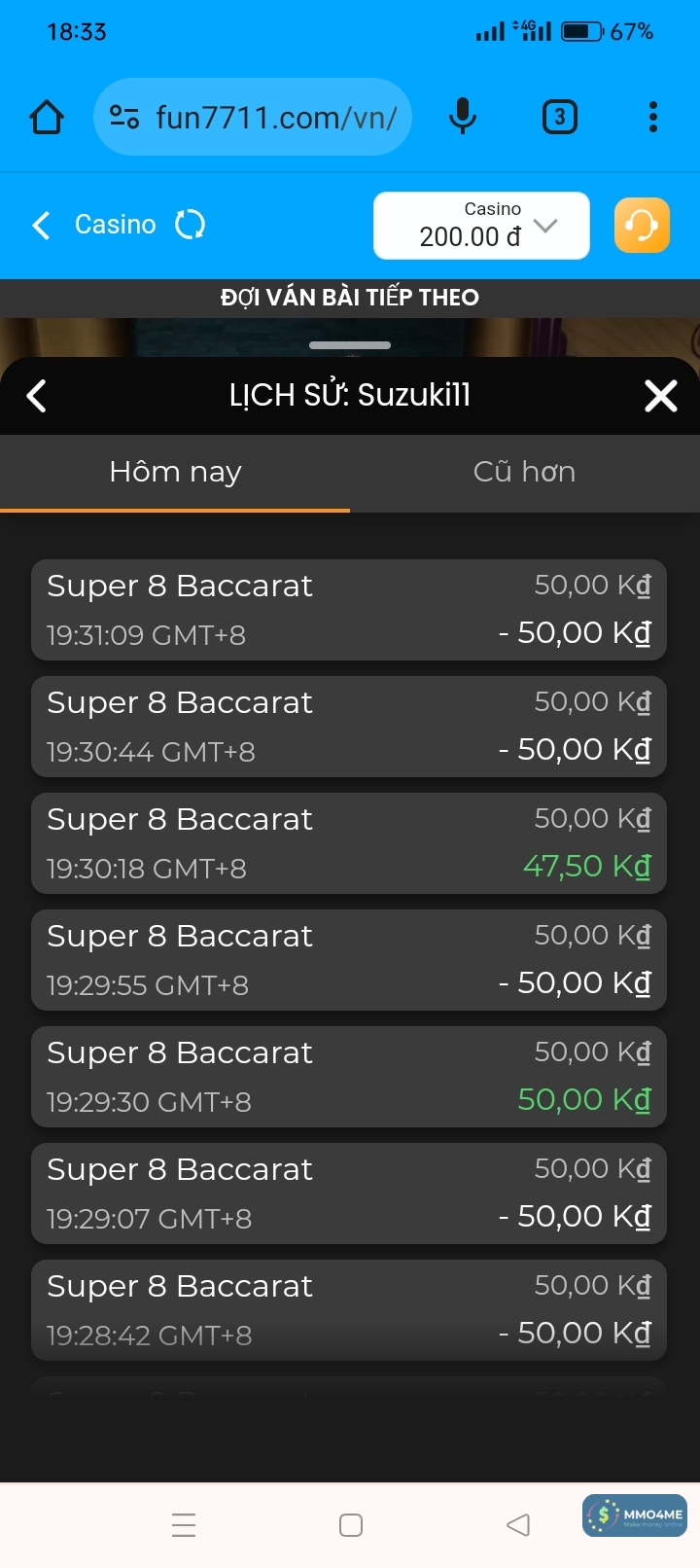Open the browser three-dot menu
Viewport: 700px width, 1568px height.
coord(653,118)
